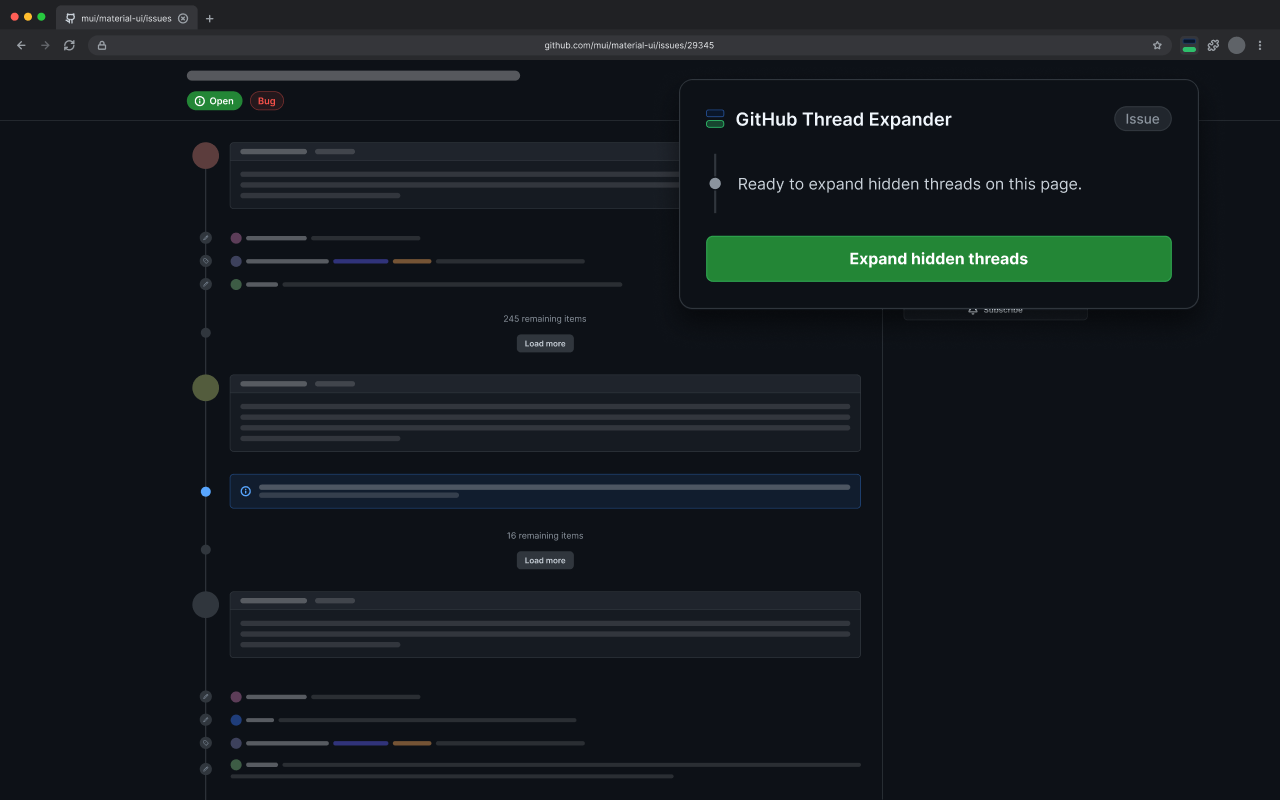1280x800 pixels.
Task: Focus the github.com address bar
Action: tap(629, 45)
